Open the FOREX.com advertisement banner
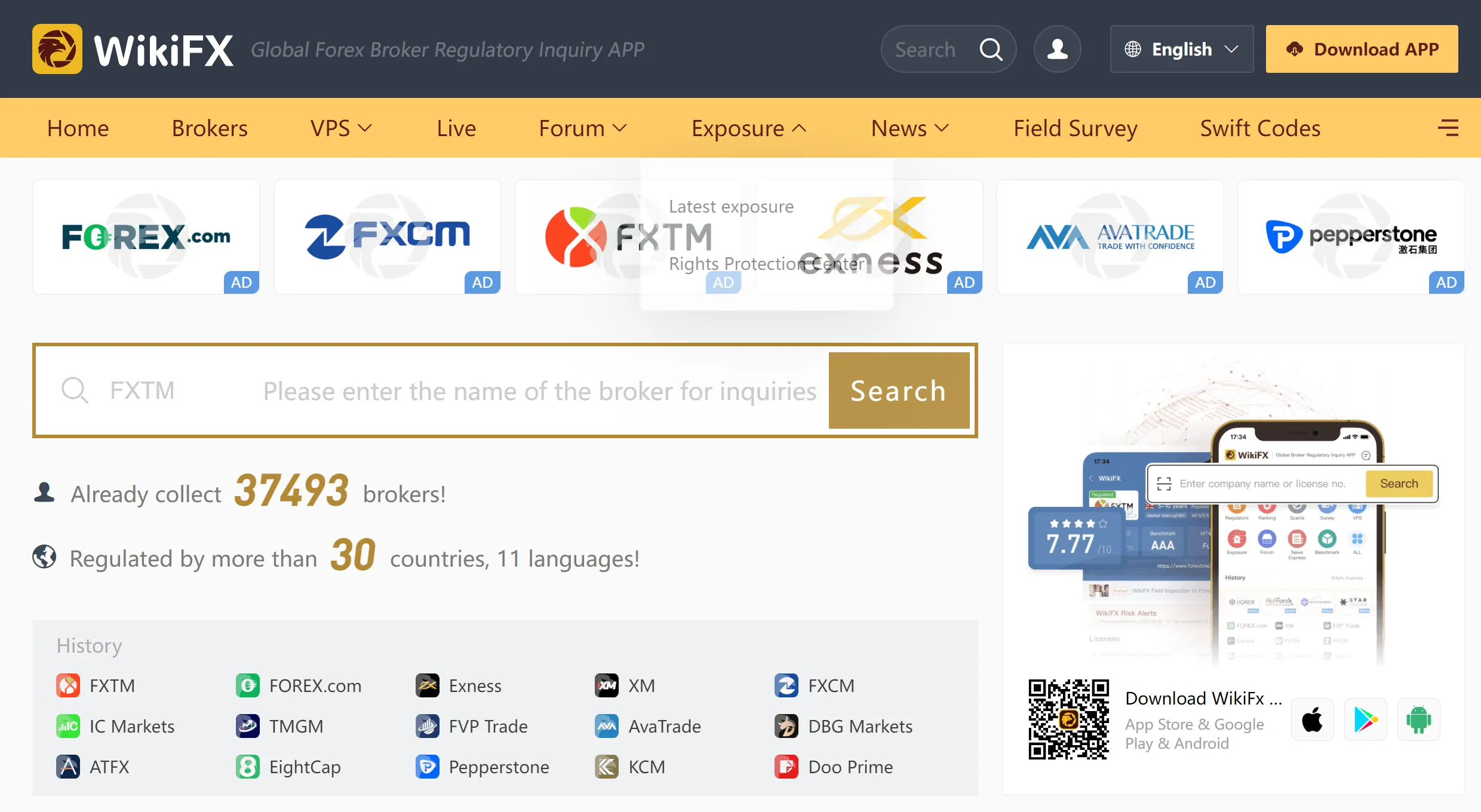Image resolution: width=1481 pixels, height=812 pixels. coord(146,237)
